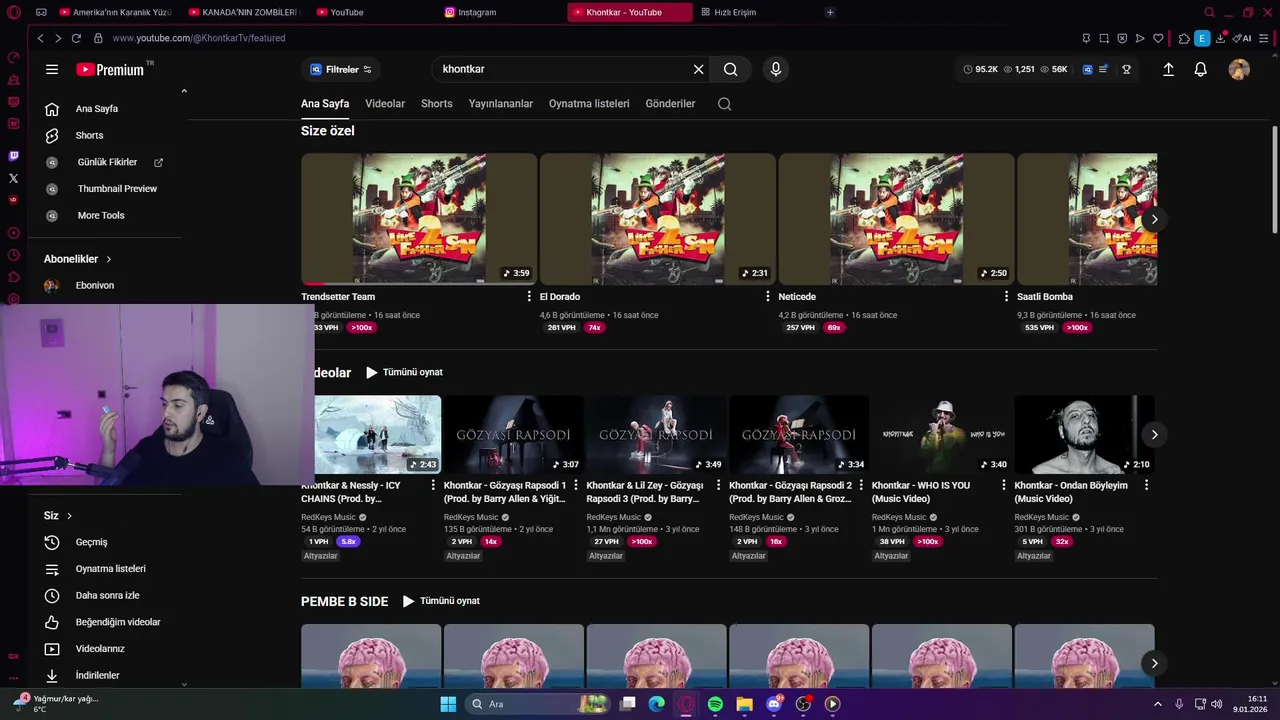Open File Explorer from taskbar
The height and width of the screenshot is (720, 1280).
(x=744, y=704)
